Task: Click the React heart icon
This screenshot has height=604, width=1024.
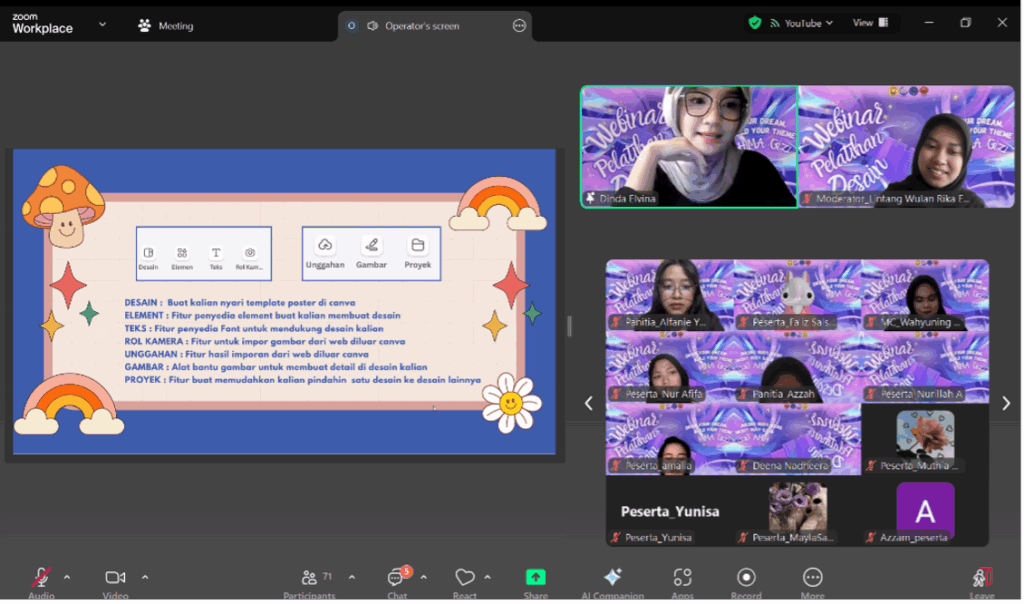Action: [464, 579]
